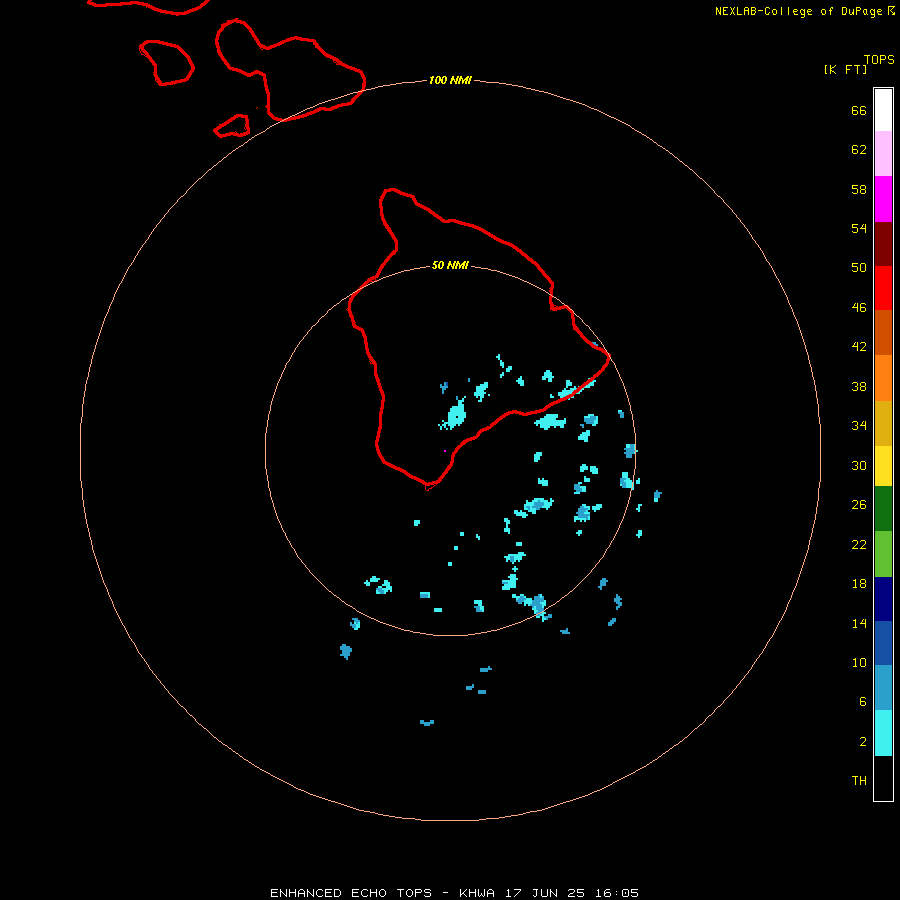Click the 100 NMI range ring label

450,80
